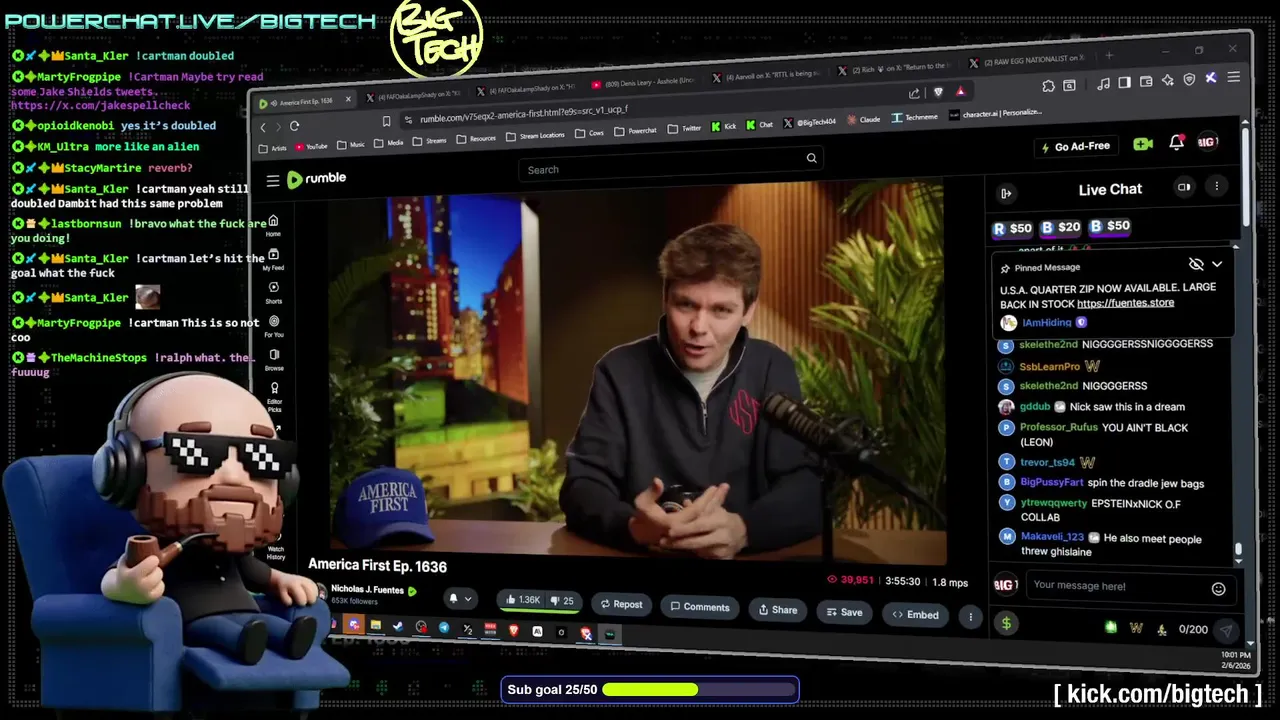Open the Artists bookmark folder
The height and width of the screenshot is (720, 1280).
(272, 148)
